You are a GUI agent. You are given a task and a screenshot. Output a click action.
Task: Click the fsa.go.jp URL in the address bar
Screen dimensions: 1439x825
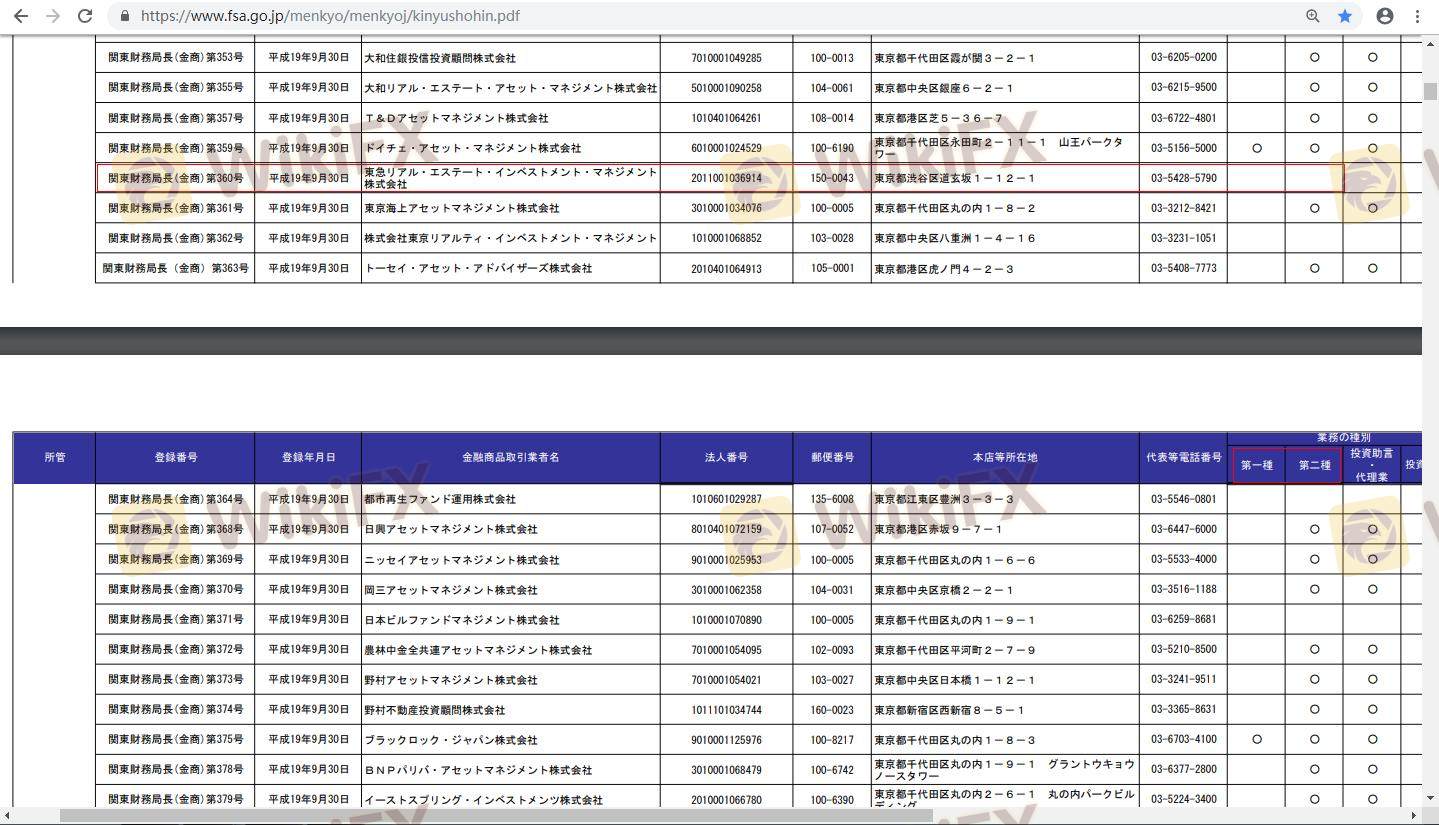click(x=330, y=16)
